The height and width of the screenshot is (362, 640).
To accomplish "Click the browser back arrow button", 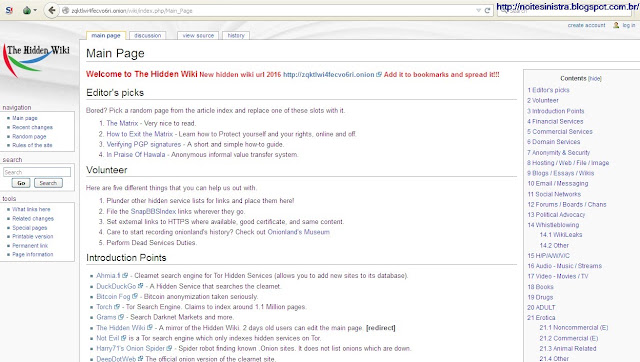I will pyautogui.click(x=51, y=10).
